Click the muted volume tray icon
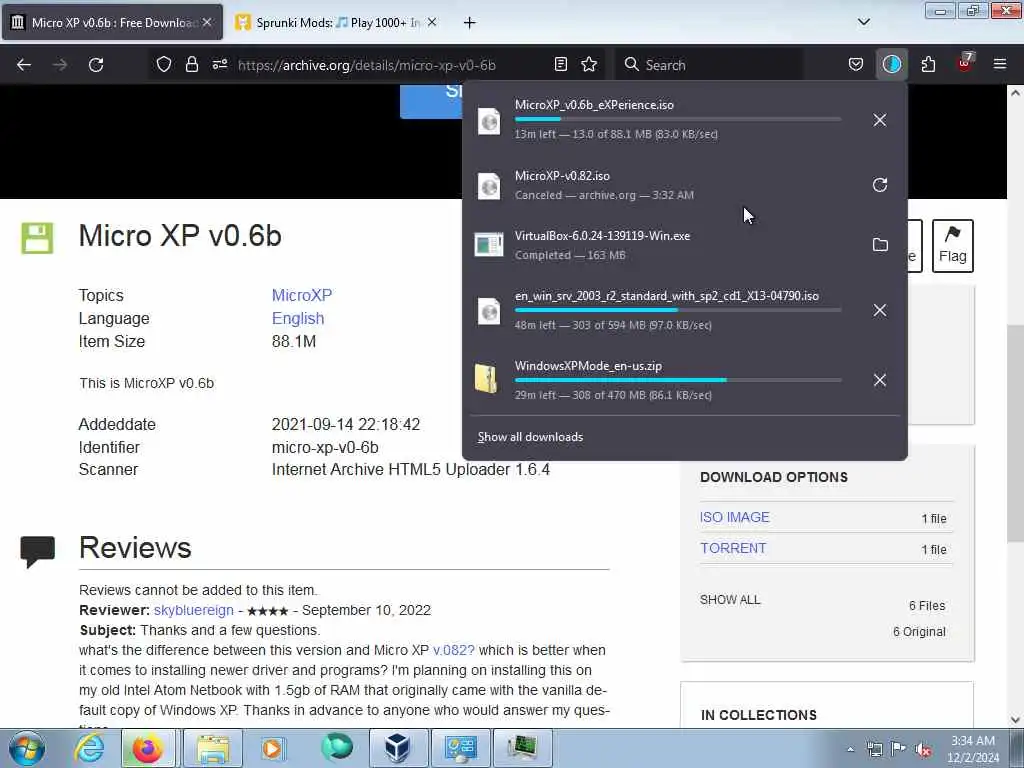1024x768 pixels. [923, 749]
